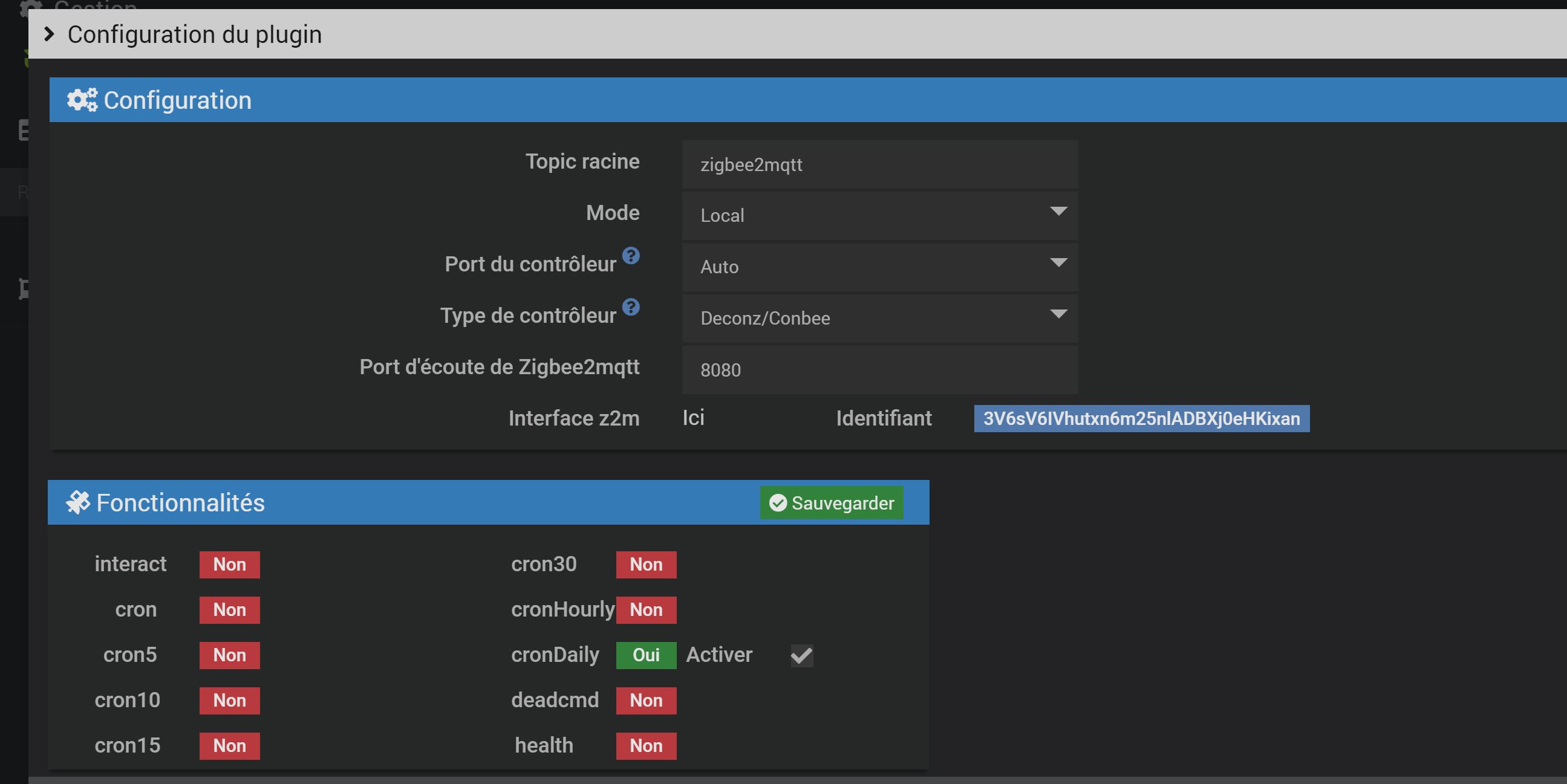Click the Non badge next to cron5
The width and height of the screenshot is (1567, 784).
[229, 655]
